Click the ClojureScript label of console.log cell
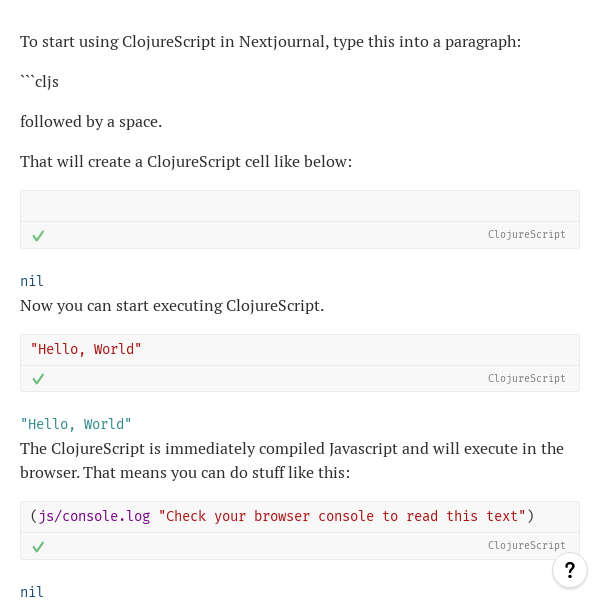This screenshot has width=600, height=600. [526, 545]
